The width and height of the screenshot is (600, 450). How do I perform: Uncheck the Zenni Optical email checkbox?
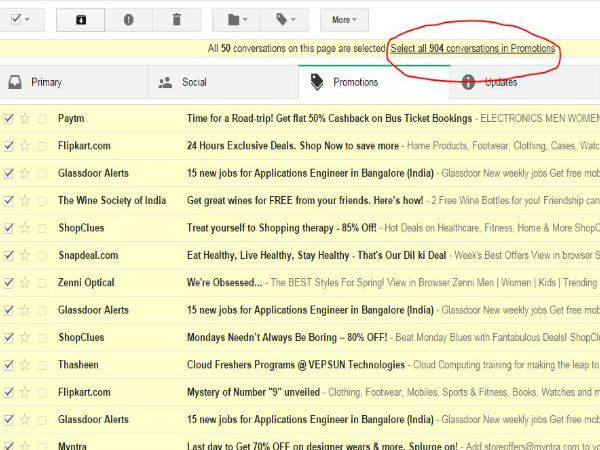coord(8,283)
